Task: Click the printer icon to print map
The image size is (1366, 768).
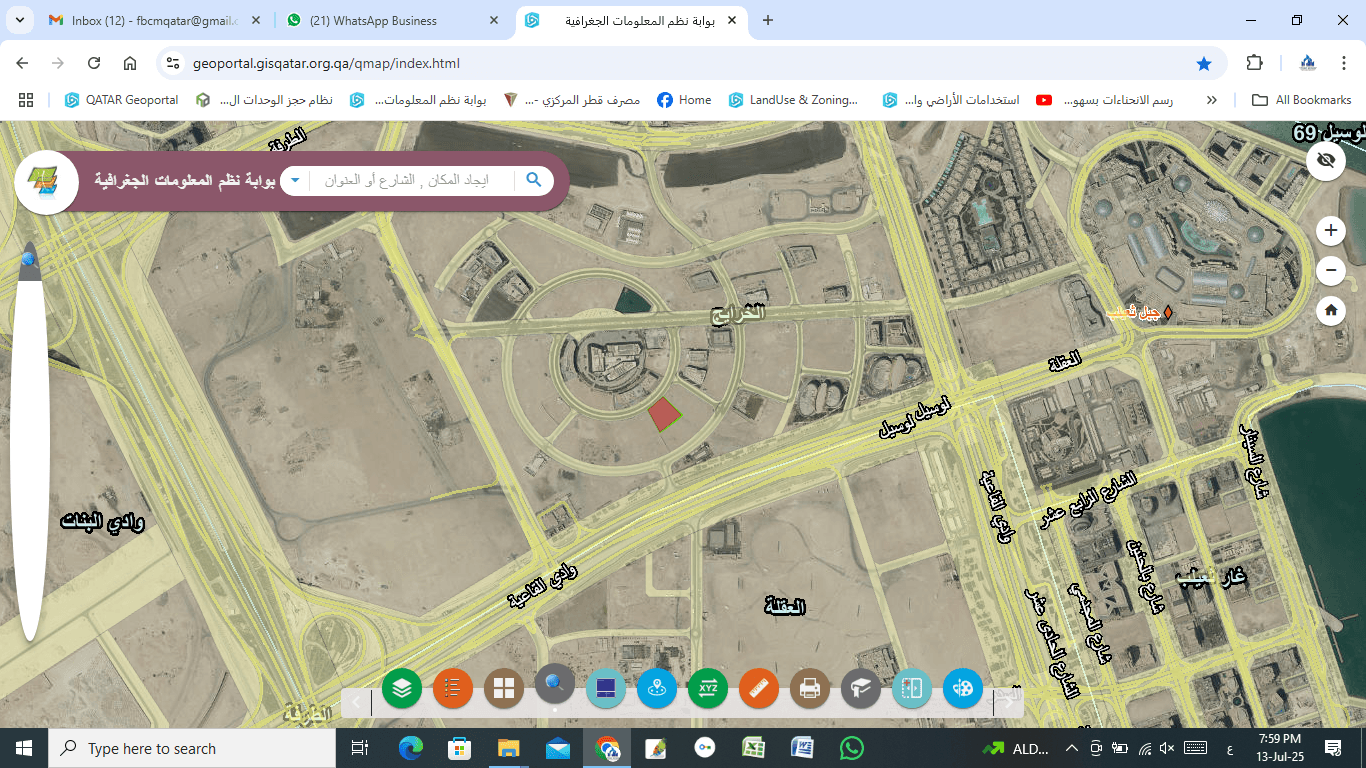Action: point(810,688)
